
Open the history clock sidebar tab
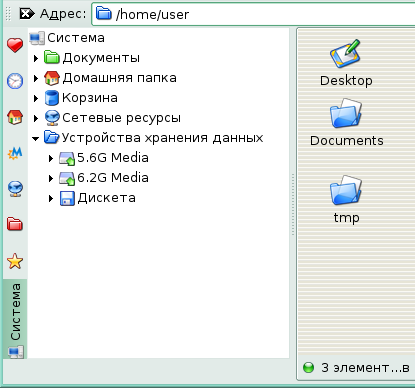coord(15,81)
